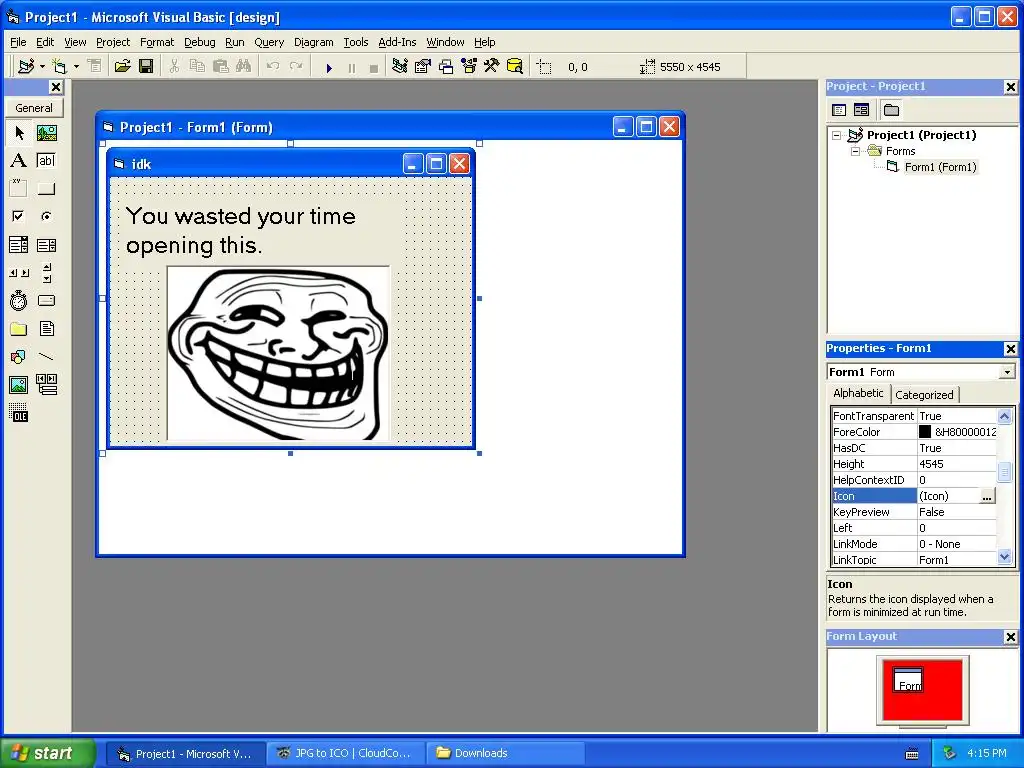This screenshot has width=1024, height=768.
Task: Select the PictureBox tool
Action: pos(46,133)
